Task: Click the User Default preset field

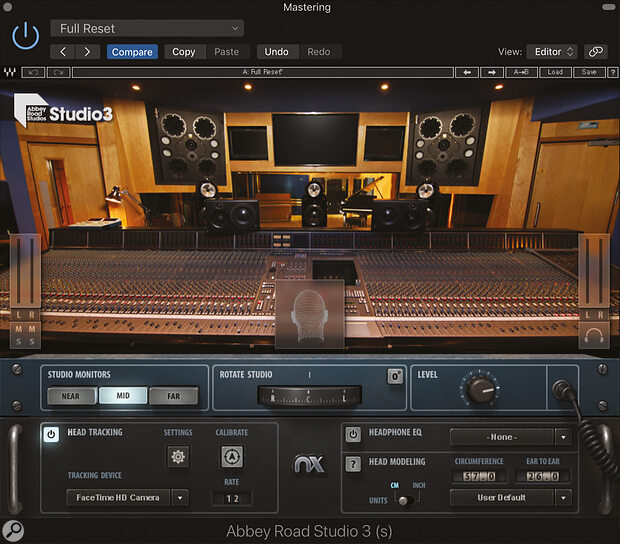Action: (x=501, y=498)
